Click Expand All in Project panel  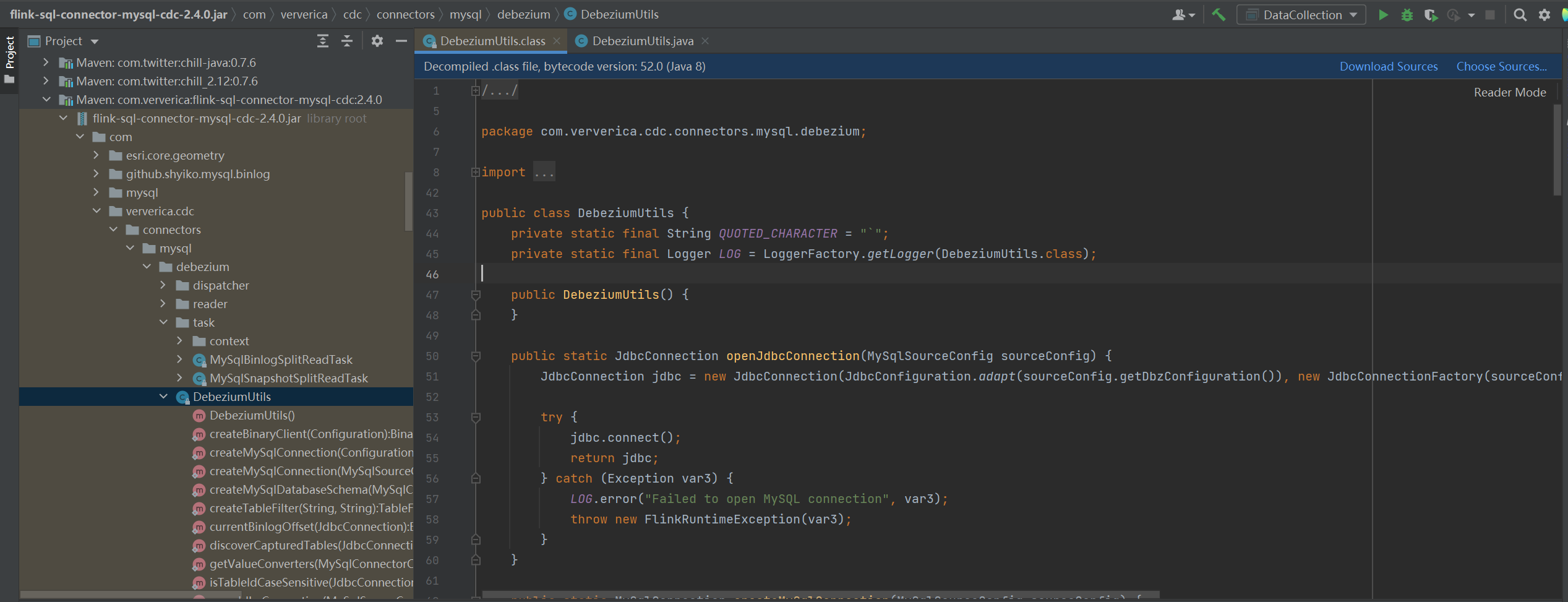click(323, 41)
